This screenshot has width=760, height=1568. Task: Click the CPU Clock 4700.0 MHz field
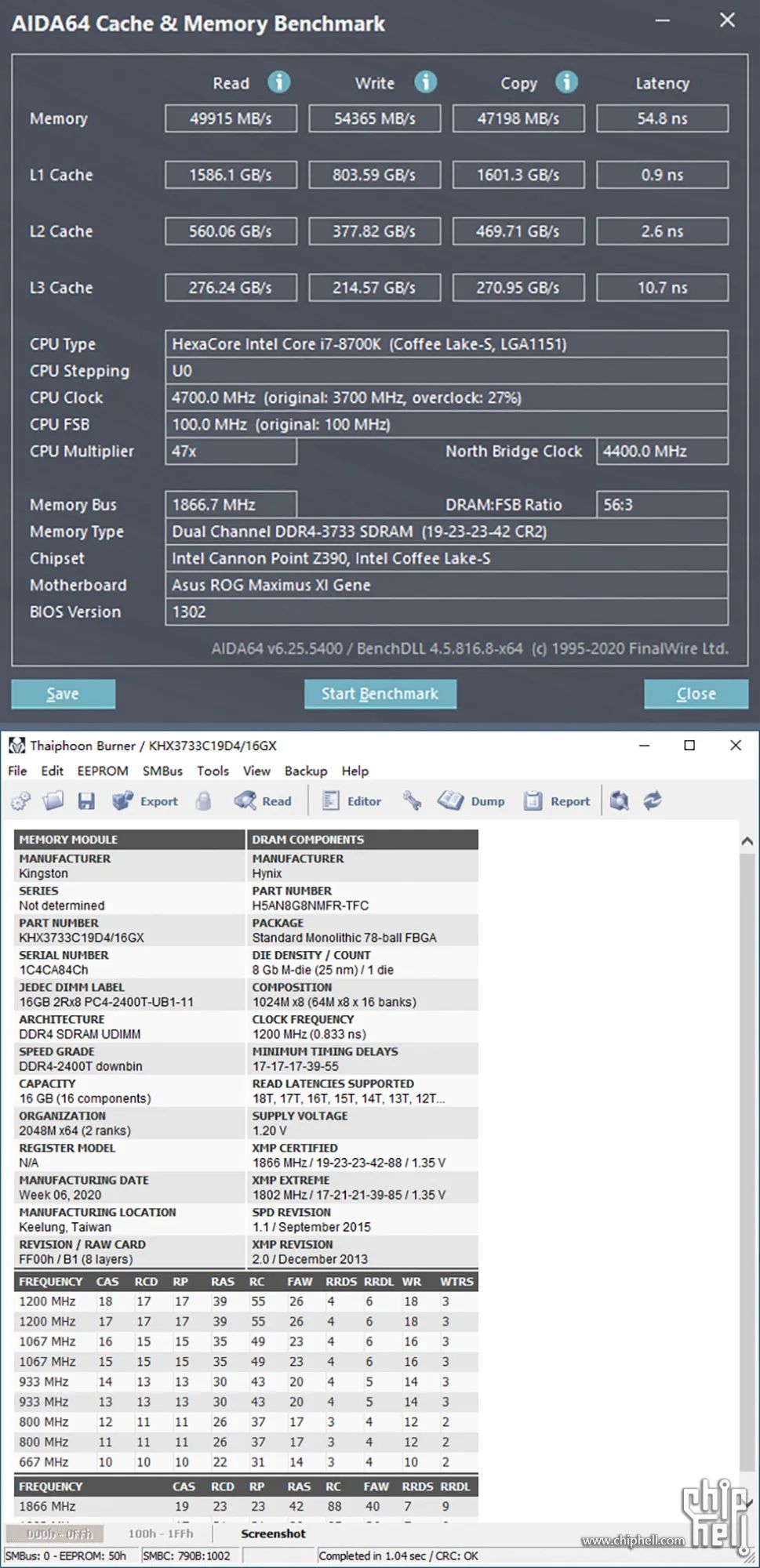(446, 397)
